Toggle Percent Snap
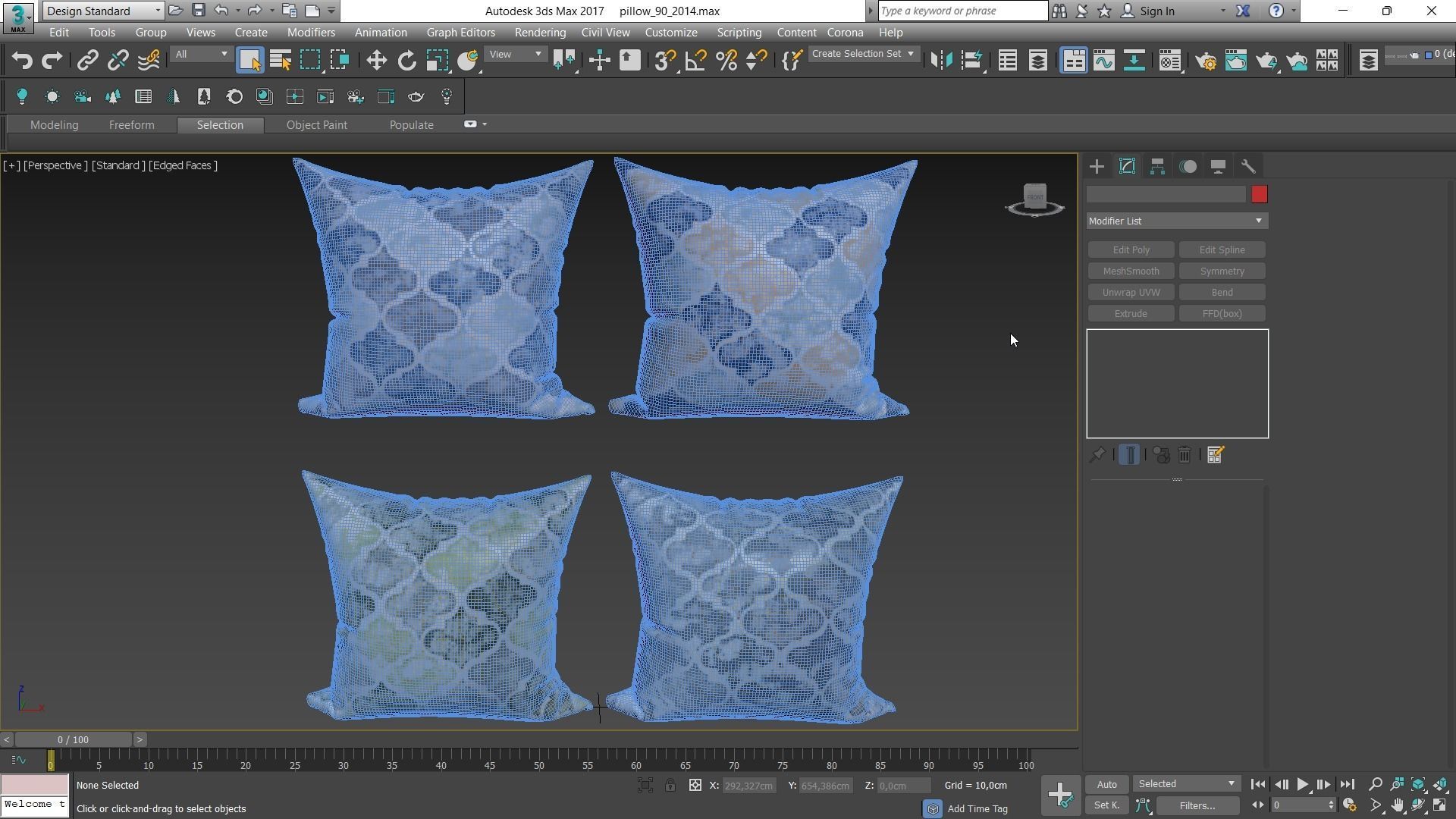The width and height of the screenshot is (1456, 819). pyautogui.click(x=726, y=61)
